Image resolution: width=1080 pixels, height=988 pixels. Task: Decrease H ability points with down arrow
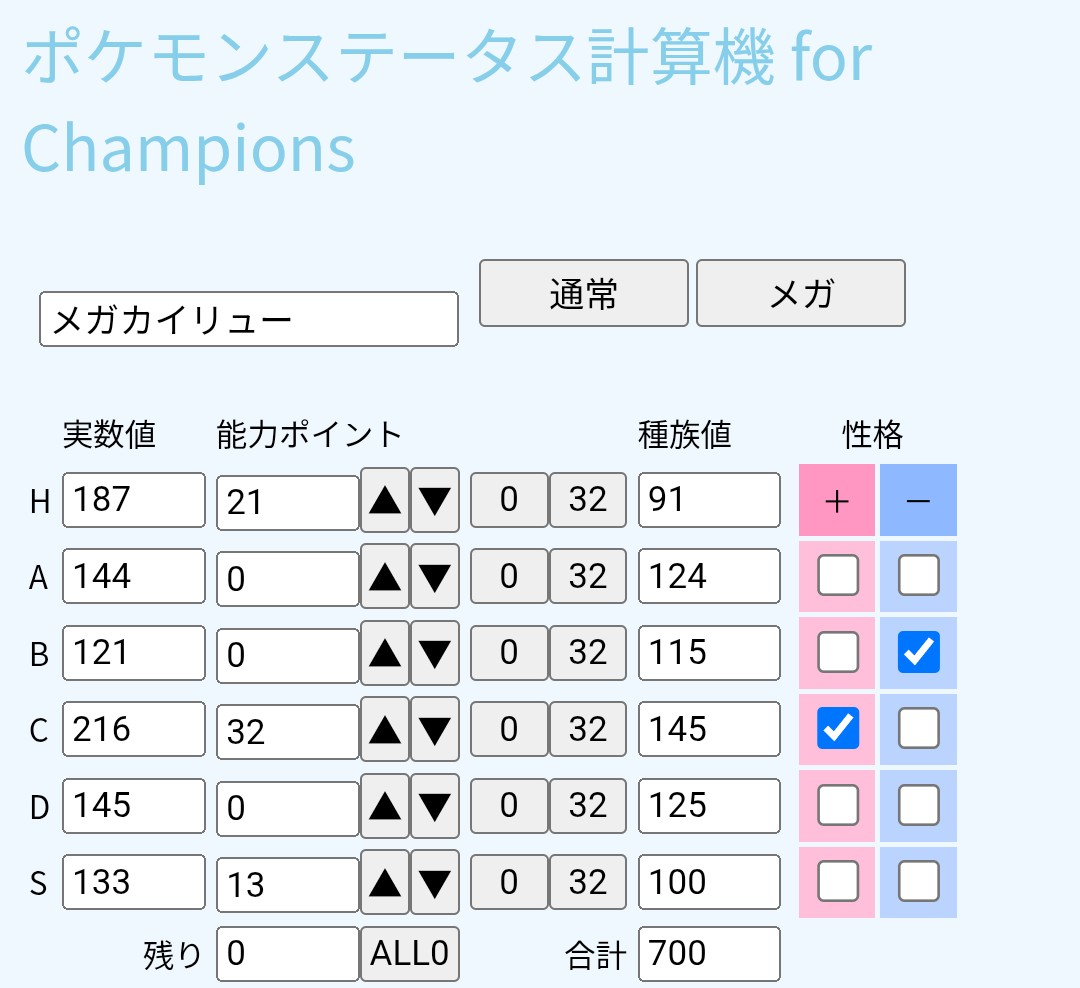click(435, 500)
